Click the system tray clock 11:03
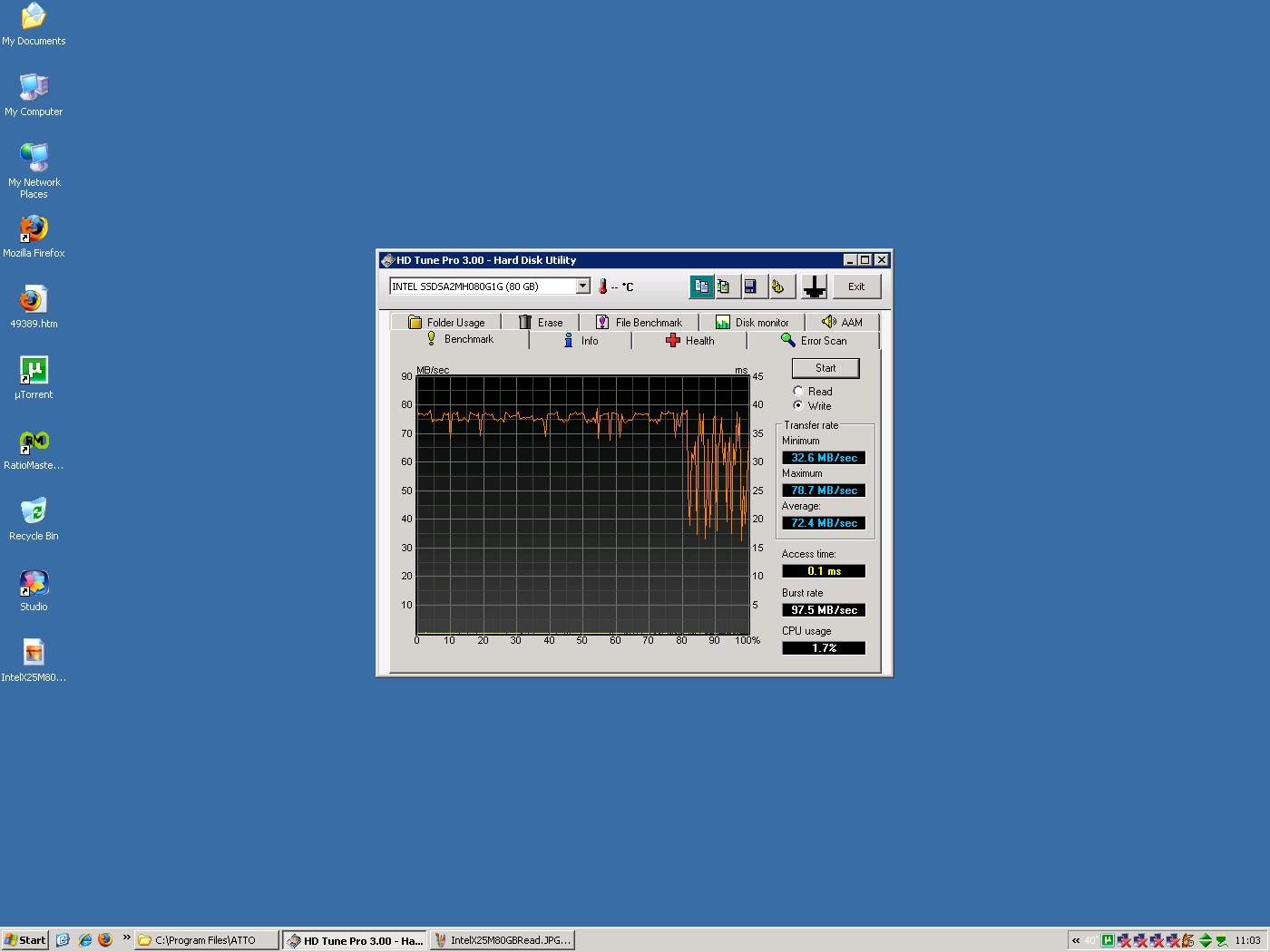 [x=1247, y=940]
